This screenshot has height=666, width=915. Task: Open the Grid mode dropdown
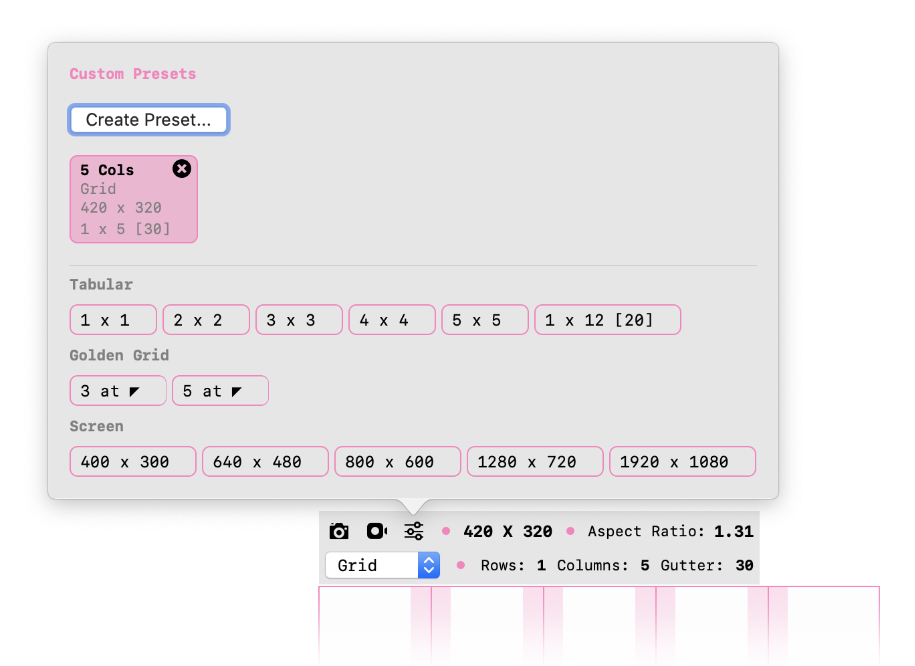coord(383,565)
